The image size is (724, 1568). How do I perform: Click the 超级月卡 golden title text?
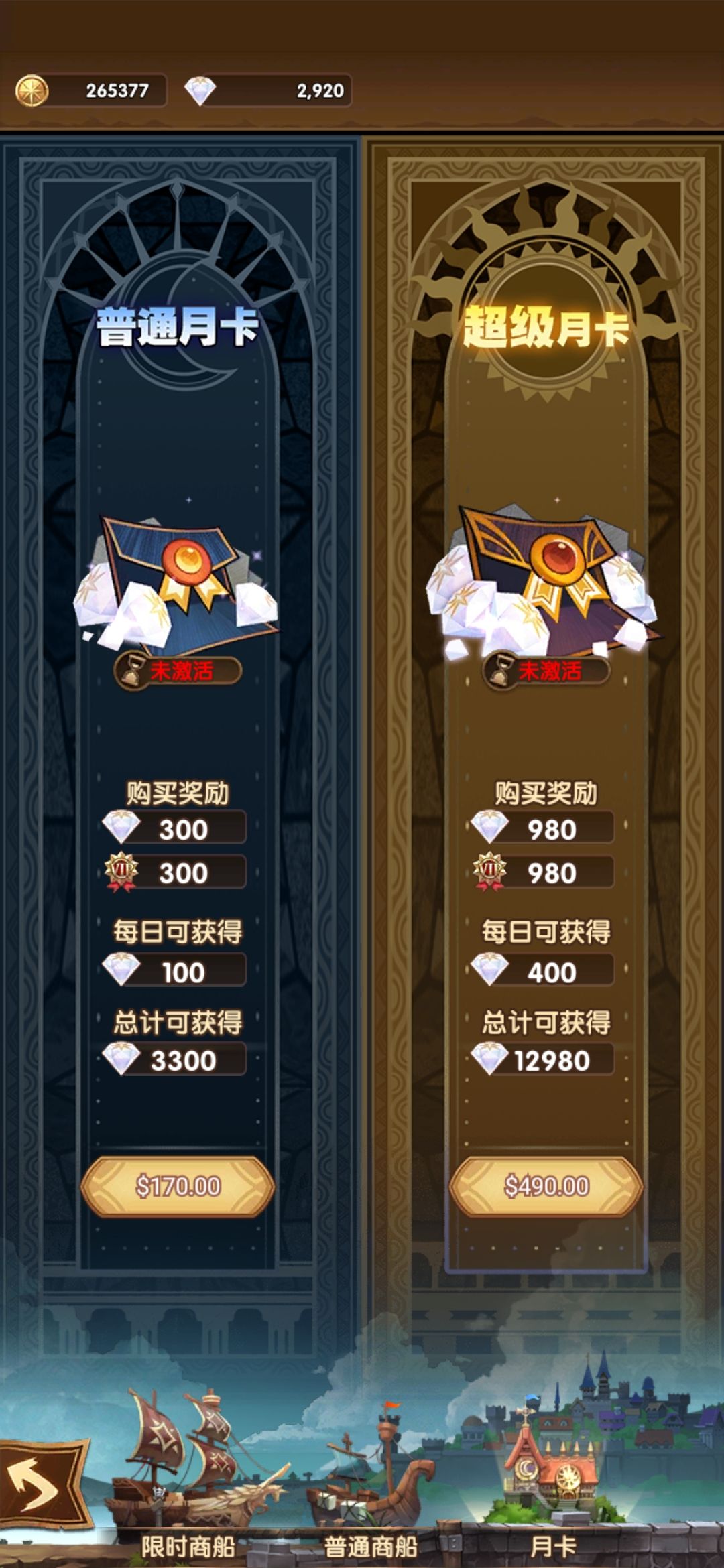tap(546, 327)
